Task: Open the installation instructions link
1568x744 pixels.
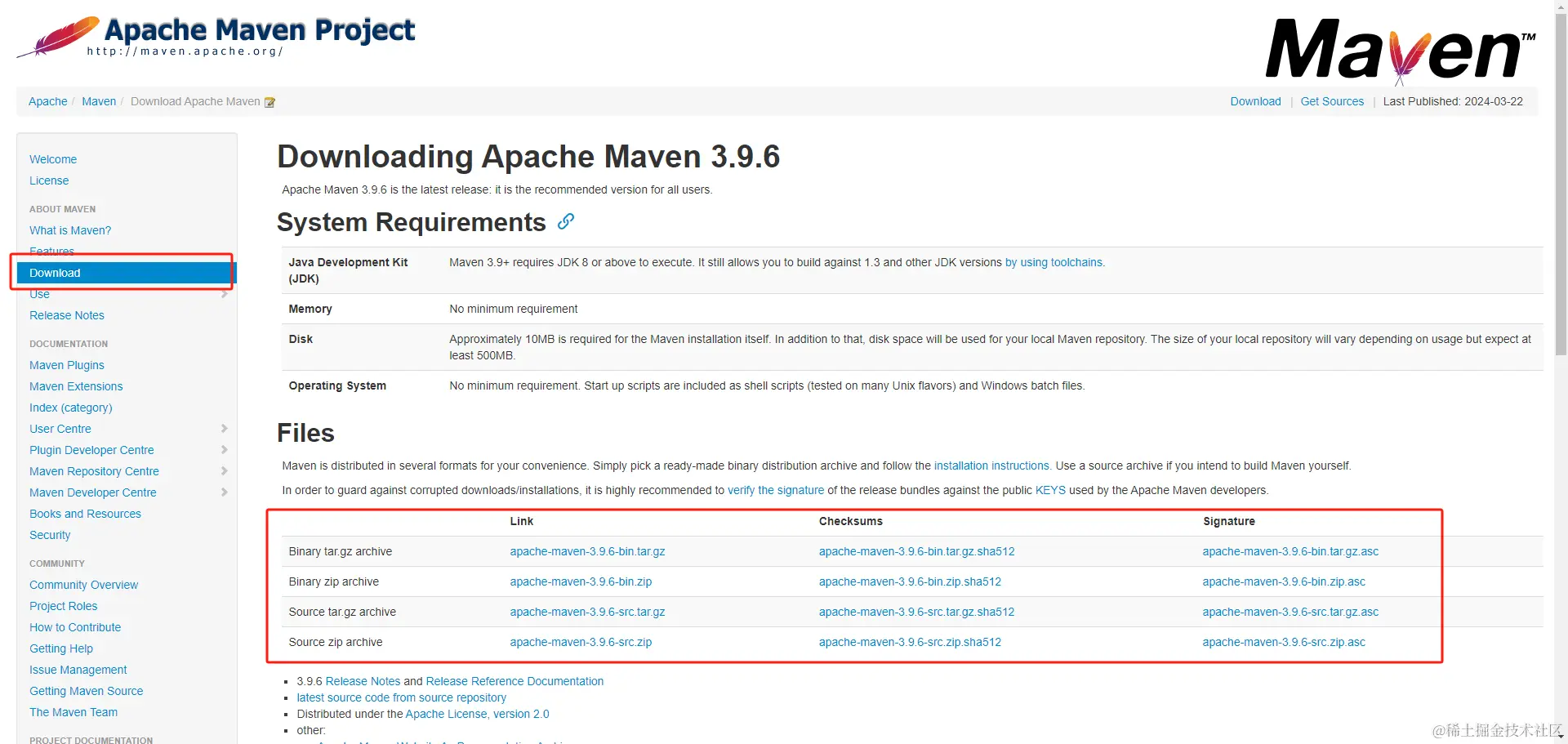Action: coord(991,466)
